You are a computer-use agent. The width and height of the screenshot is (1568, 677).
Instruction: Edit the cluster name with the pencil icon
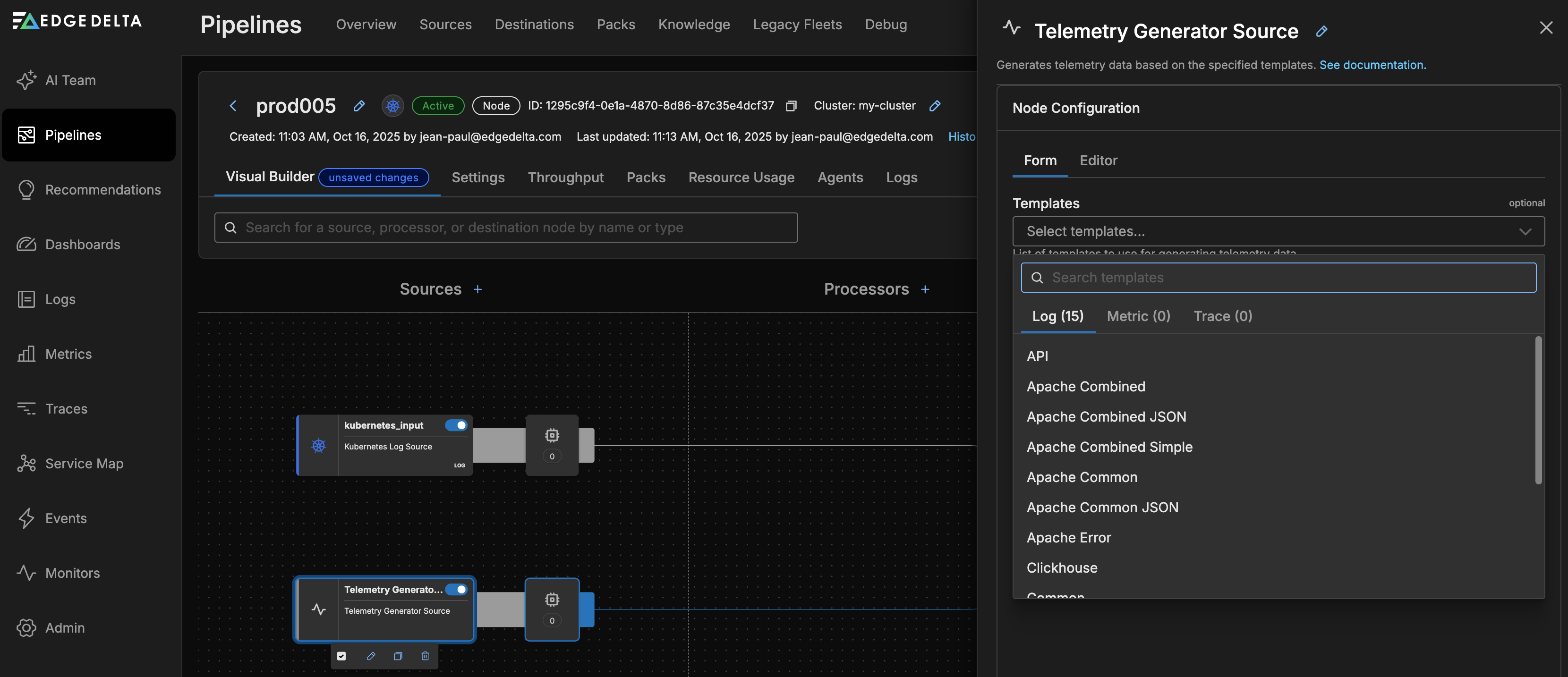(934, 106)
